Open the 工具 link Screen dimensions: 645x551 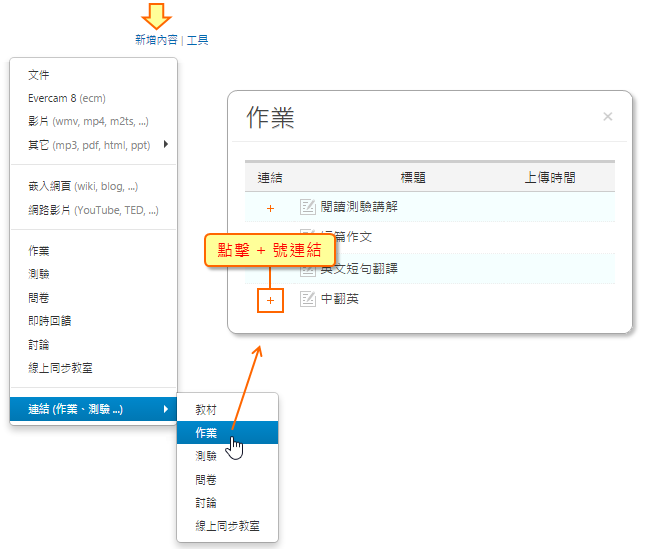click(198, 40)
